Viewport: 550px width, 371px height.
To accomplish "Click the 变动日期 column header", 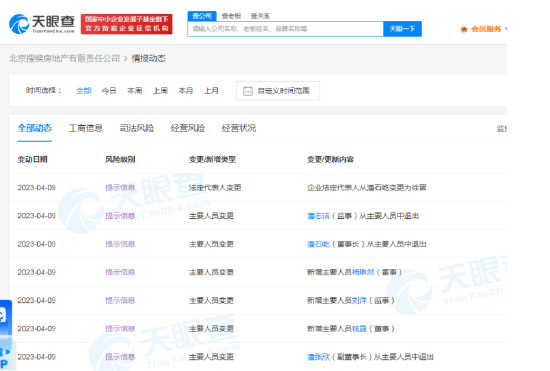I will click(x=33, y=160).
